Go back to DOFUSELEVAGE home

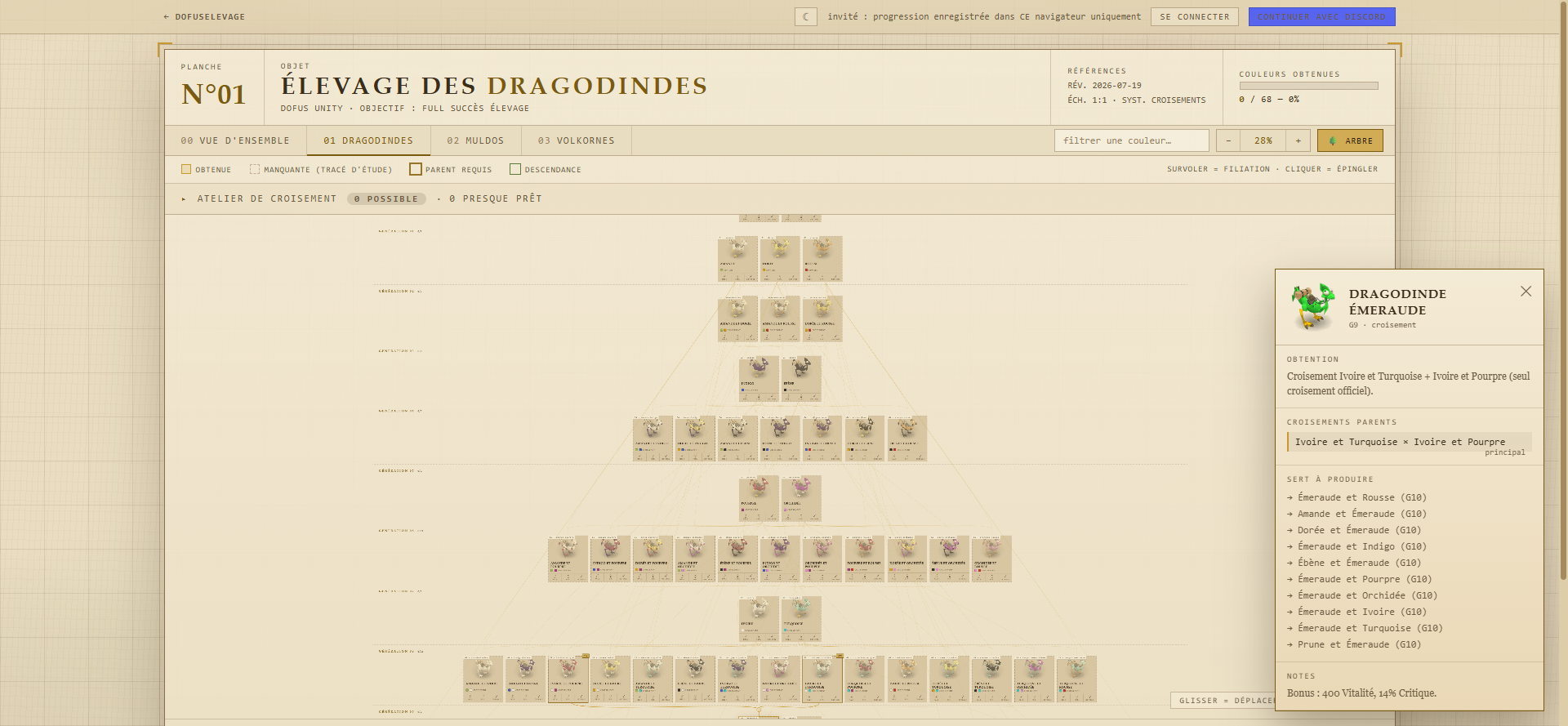(x=204, y=16)
